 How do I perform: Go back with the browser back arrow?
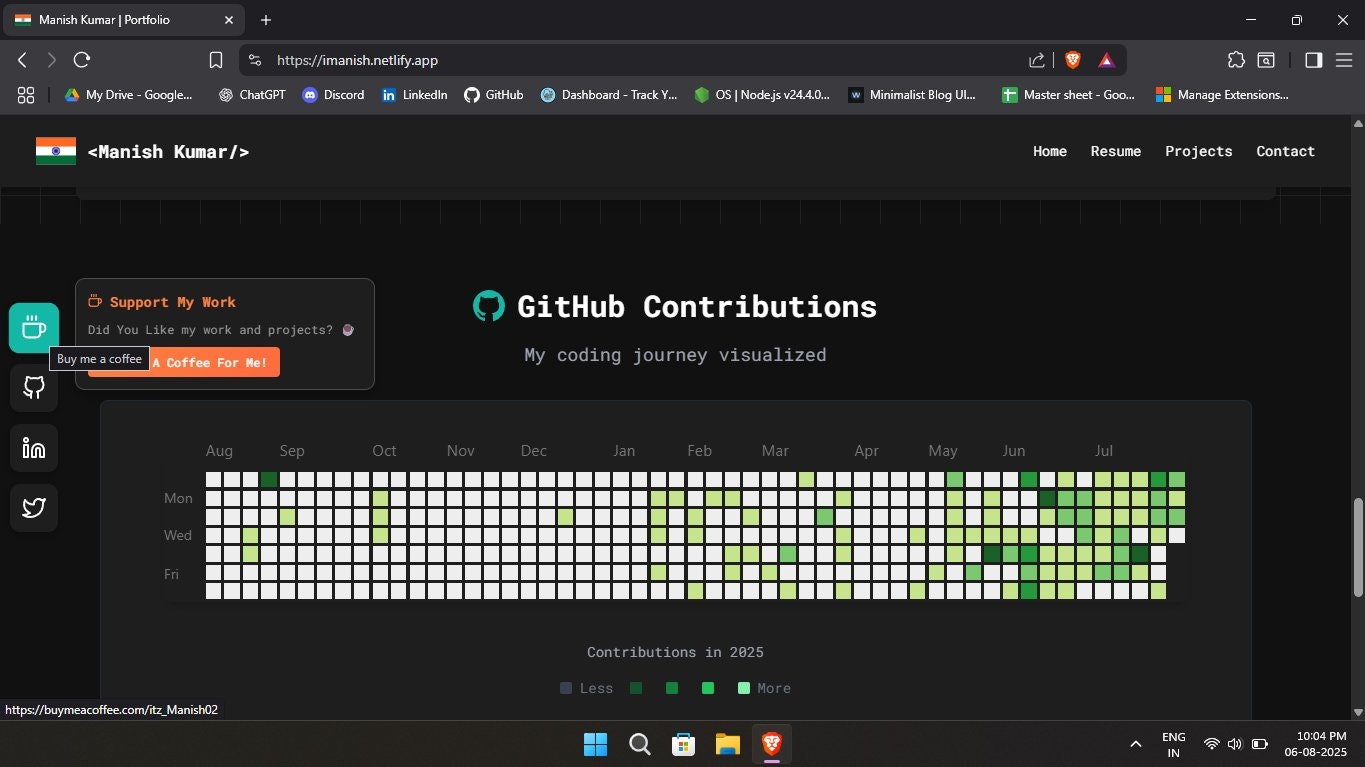pos(23,60)
